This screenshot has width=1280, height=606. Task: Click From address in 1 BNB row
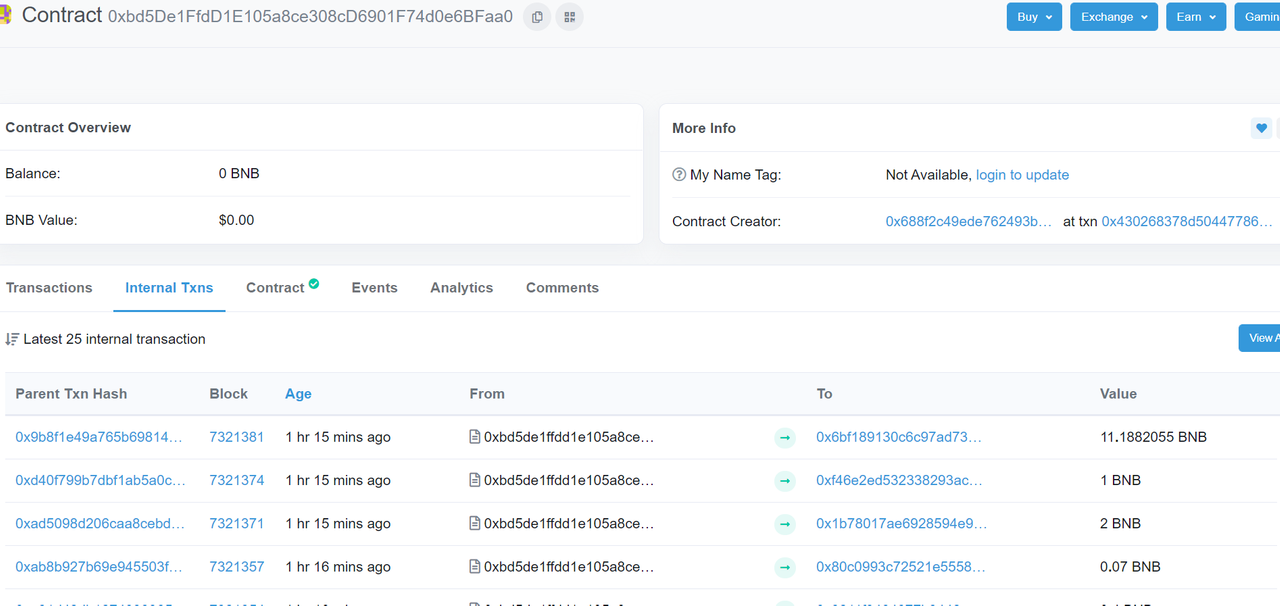point(569,480)
